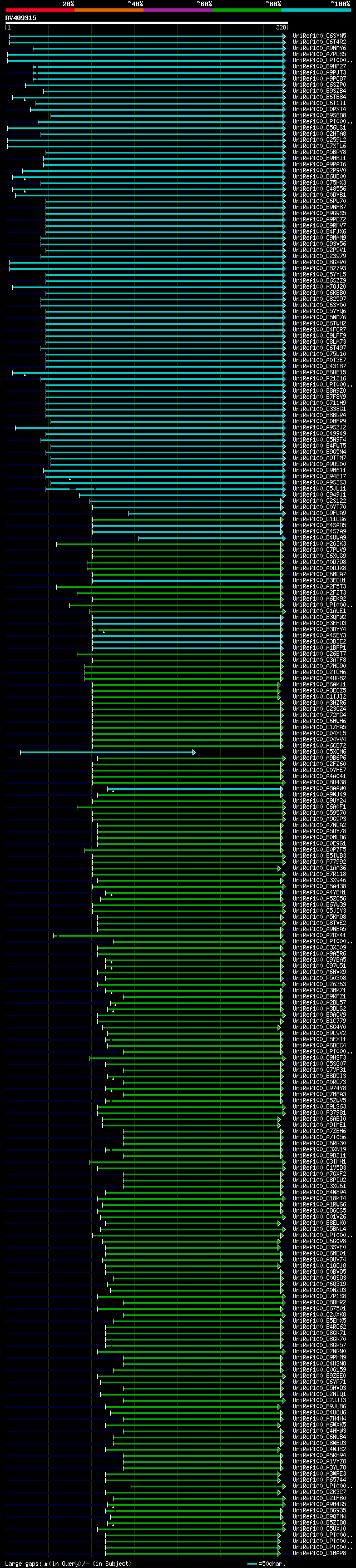This screenshot has height=1568, width=356.
Task: Click the white AV409315 query bar
Action: click(x=147, y=22)
